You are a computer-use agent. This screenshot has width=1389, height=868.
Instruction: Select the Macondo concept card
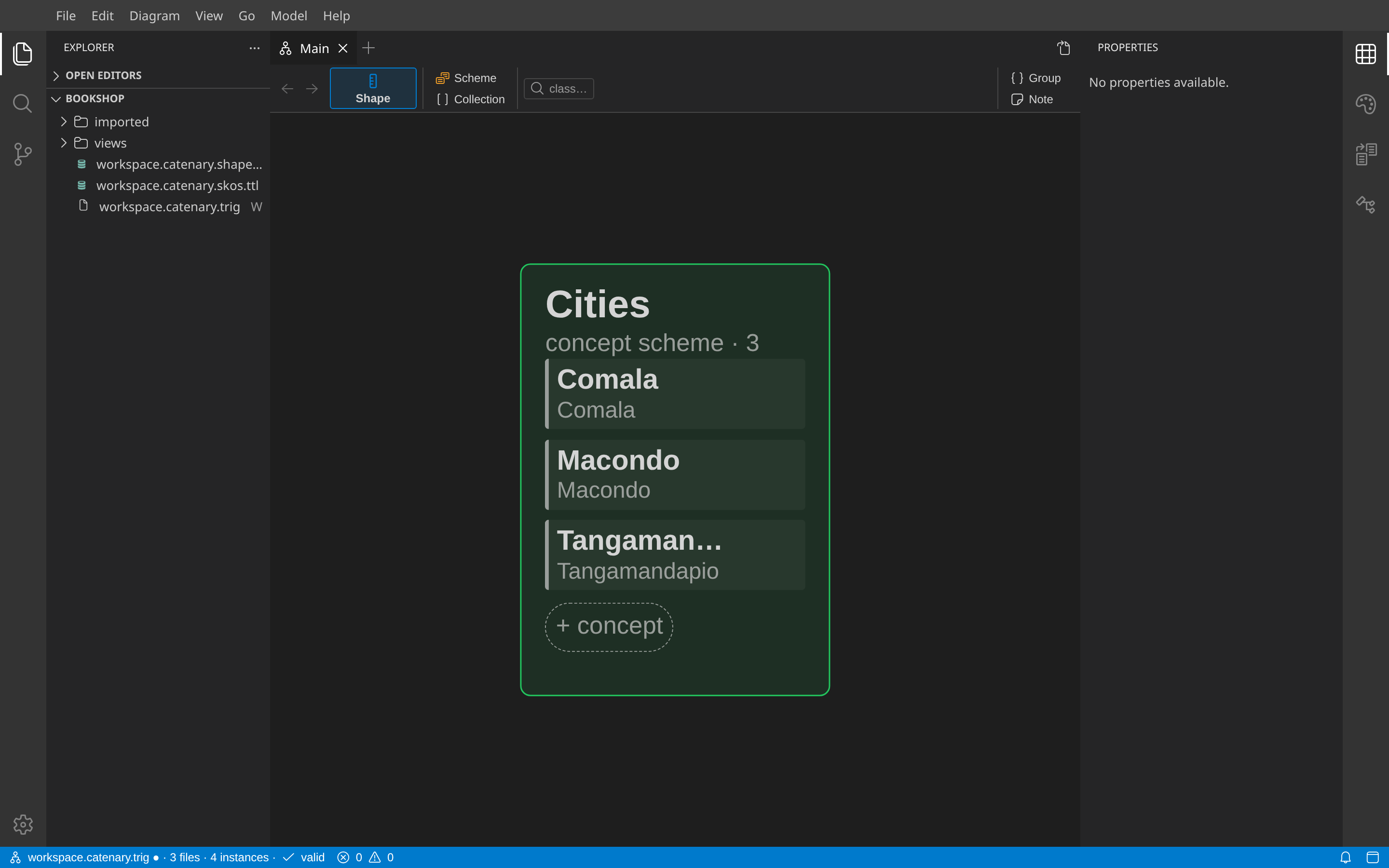point(675,475)
